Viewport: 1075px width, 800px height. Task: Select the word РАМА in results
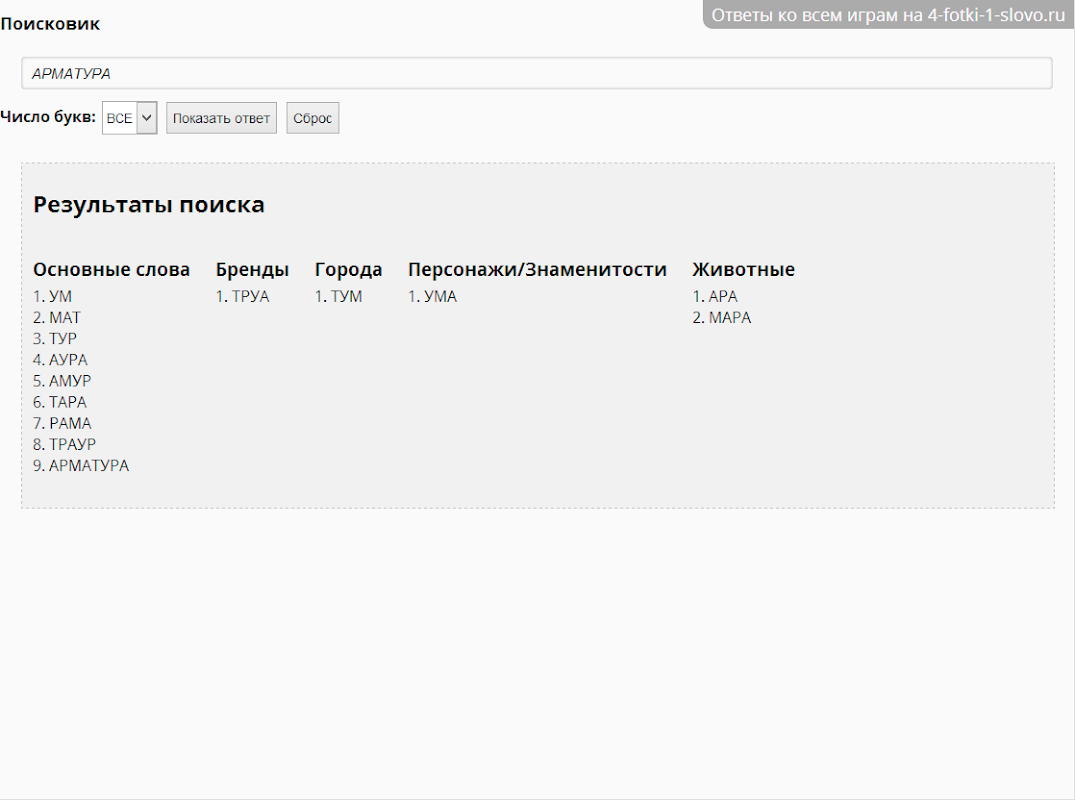(70, 423)
